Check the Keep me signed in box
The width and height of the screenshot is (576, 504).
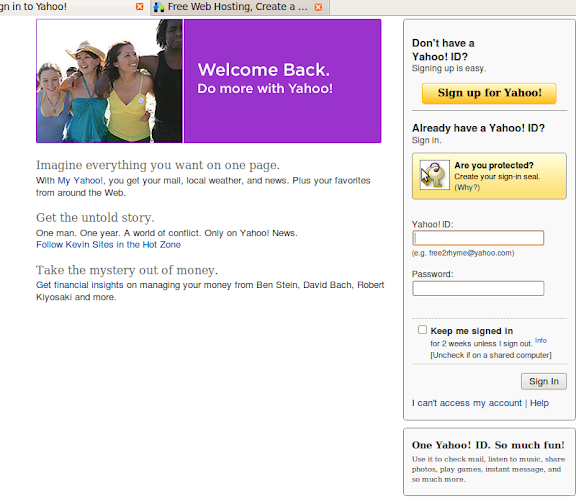coord(422,330)
